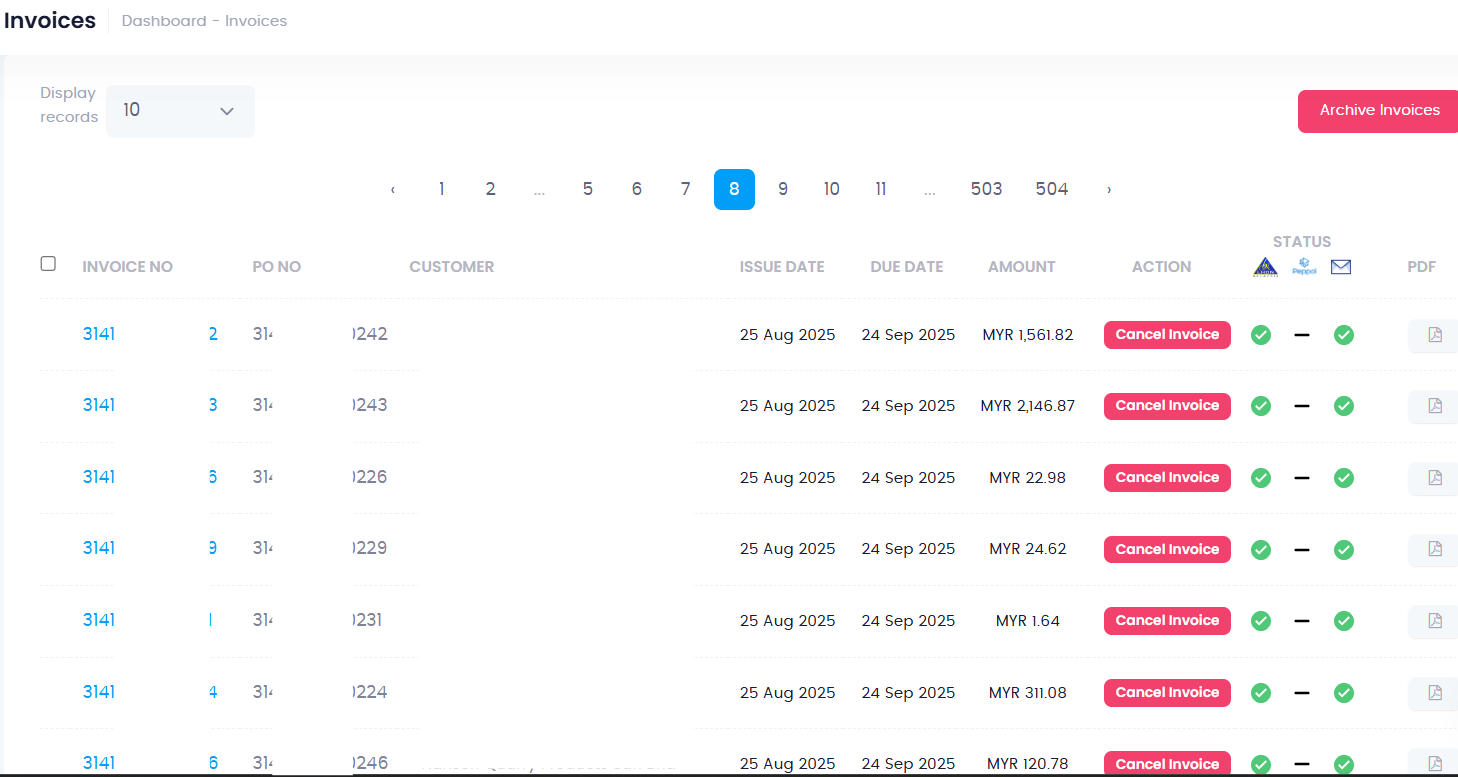Image resolution: width=1458 pixels, height=777 pixels.
Task: Click the Archive Invoices button
Action: pos(1379,111)
